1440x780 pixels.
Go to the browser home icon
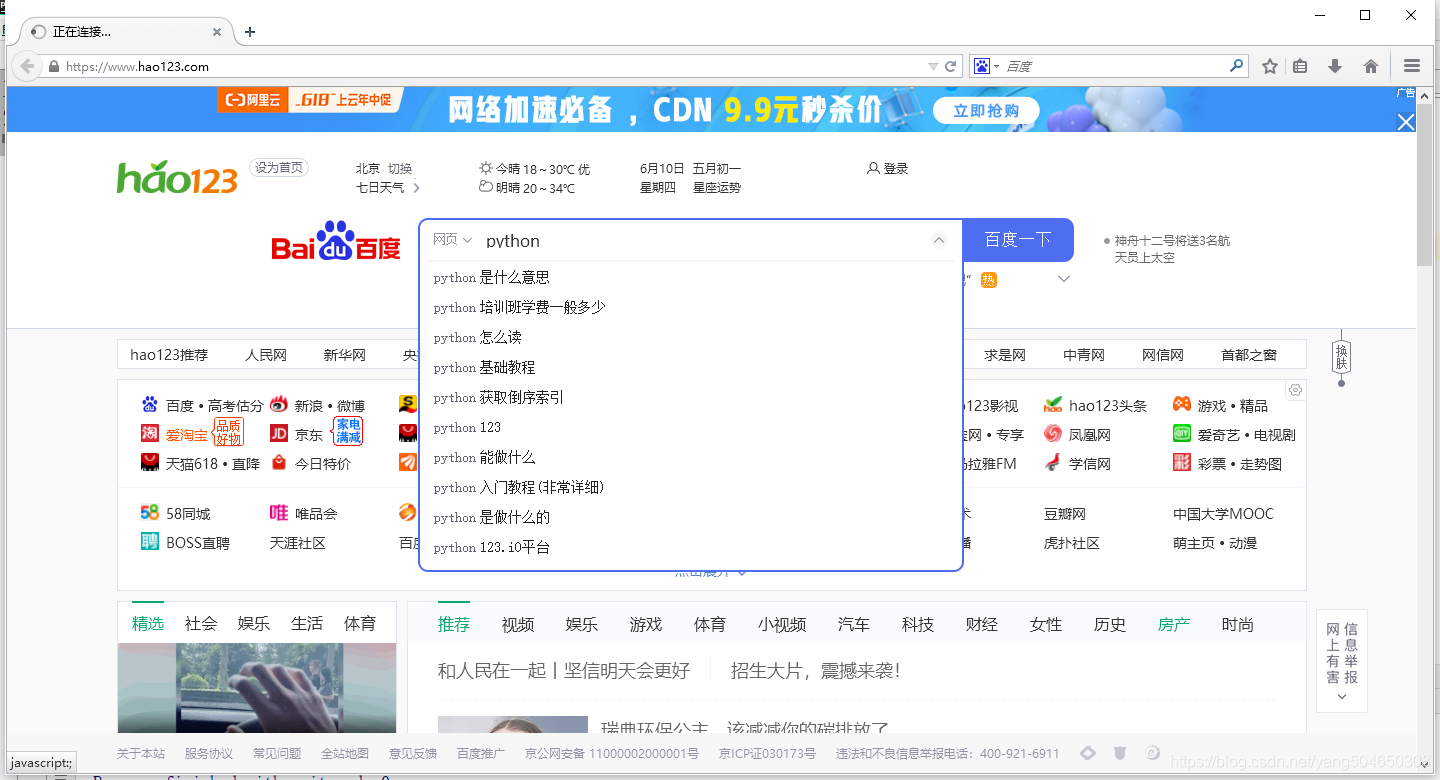pos(1371,66)
